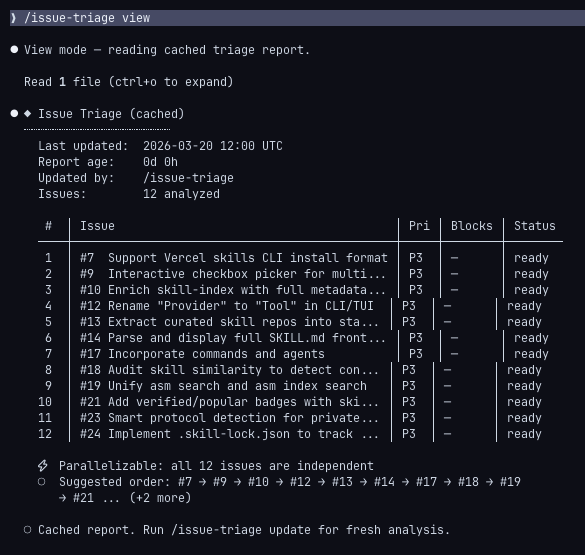Click the bullet beside 'View mode' message

click(x=14, y=50)
